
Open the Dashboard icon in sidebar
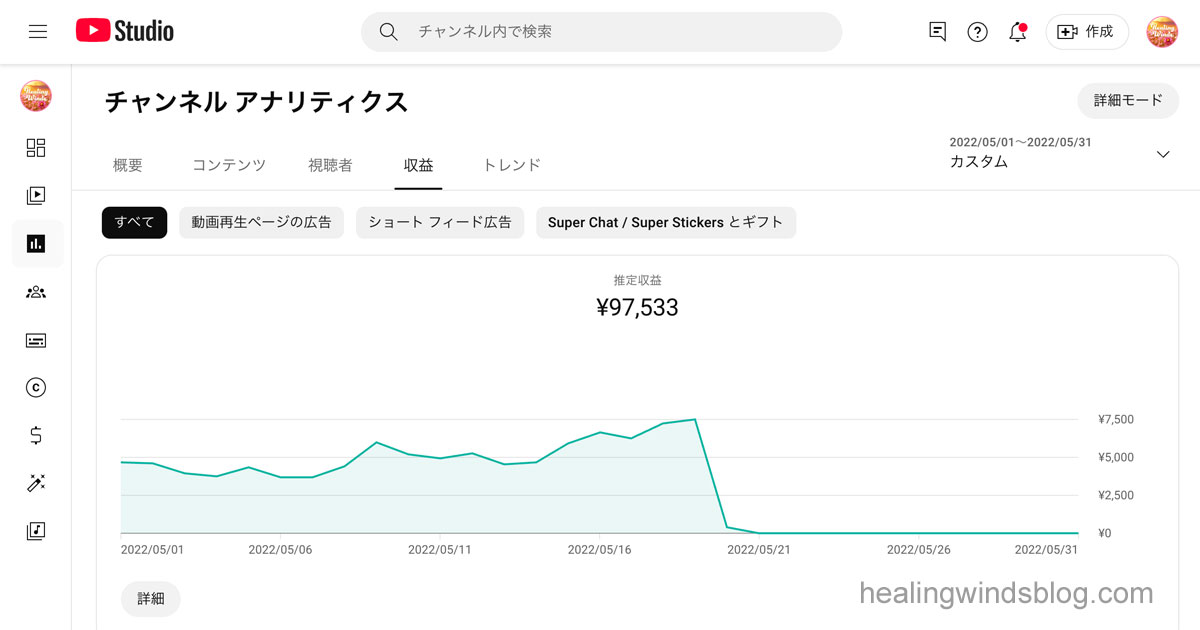click(x=36, y=148)
